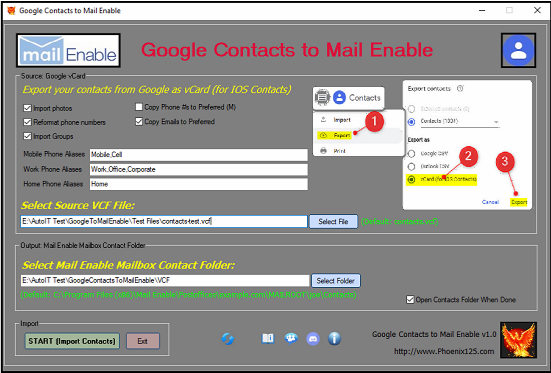Disable Copy Emails to Preferred
The width and height of the screenshot is (551, 373).
[139, 122]
